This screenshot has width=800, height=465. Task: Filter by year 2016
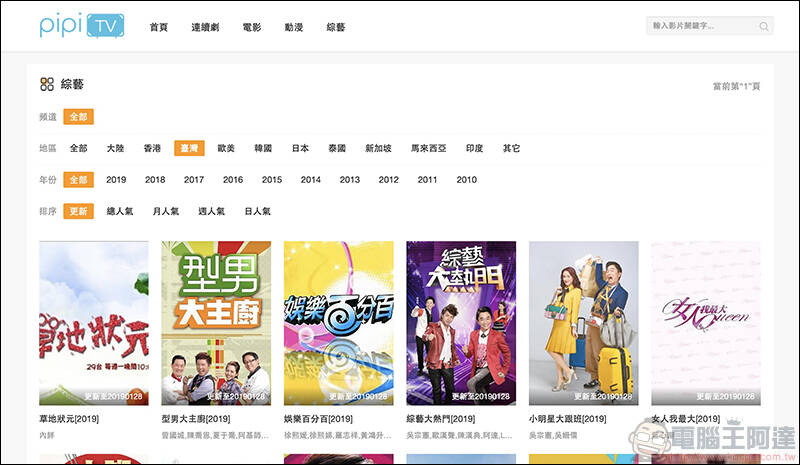(233, 180)
